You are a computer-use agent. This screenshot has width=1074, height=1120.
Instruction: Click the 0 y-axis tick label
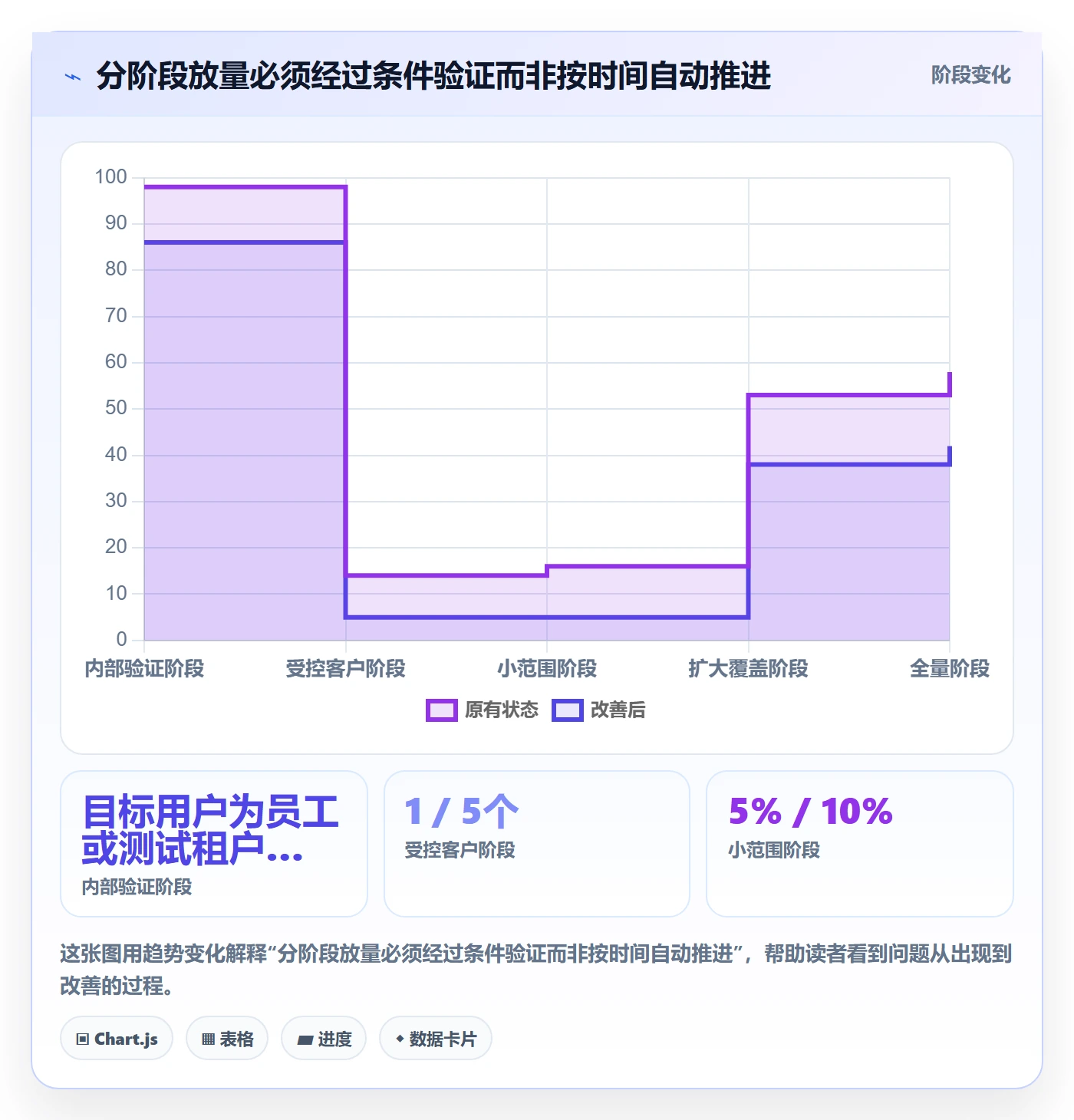pyautogui.click(x=121, y=639)
